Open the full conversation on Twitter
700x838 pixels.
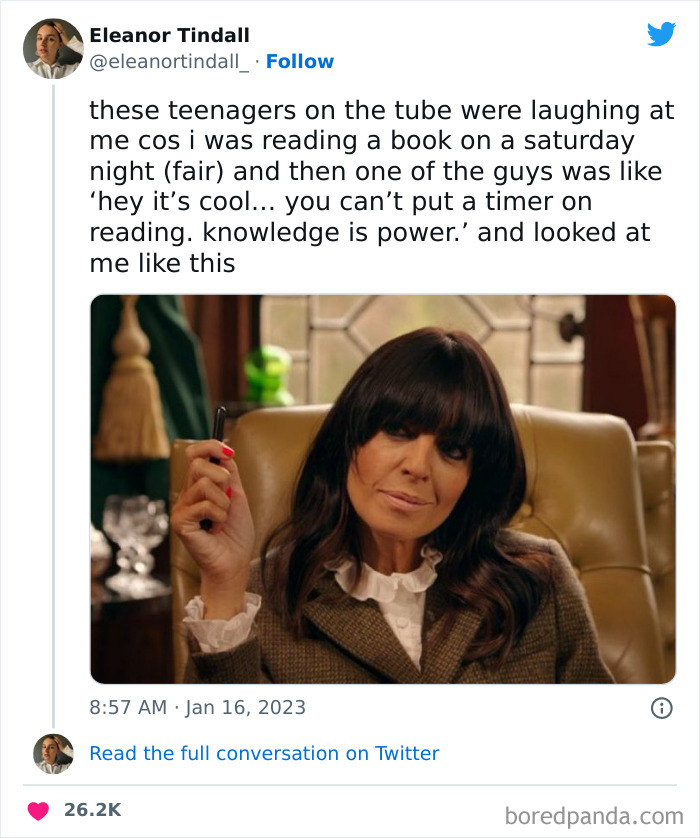pos(265,753)
